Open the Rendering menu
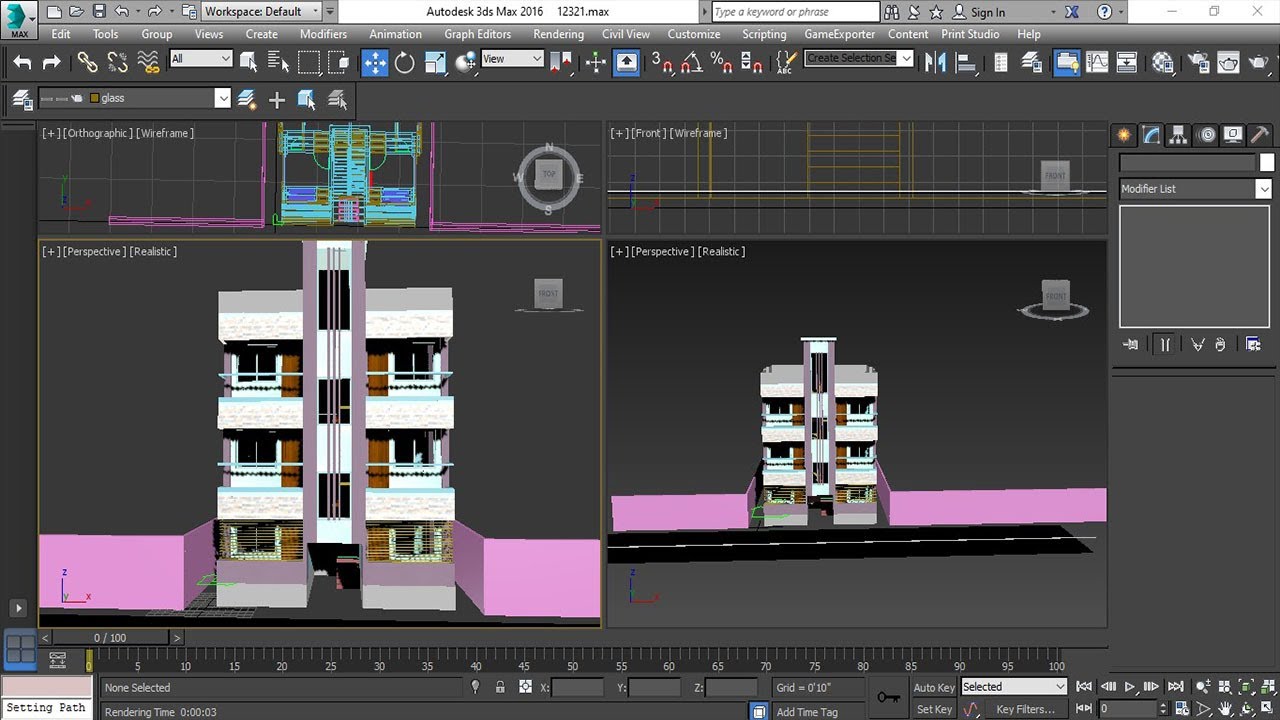 click(x=558, y=34)
